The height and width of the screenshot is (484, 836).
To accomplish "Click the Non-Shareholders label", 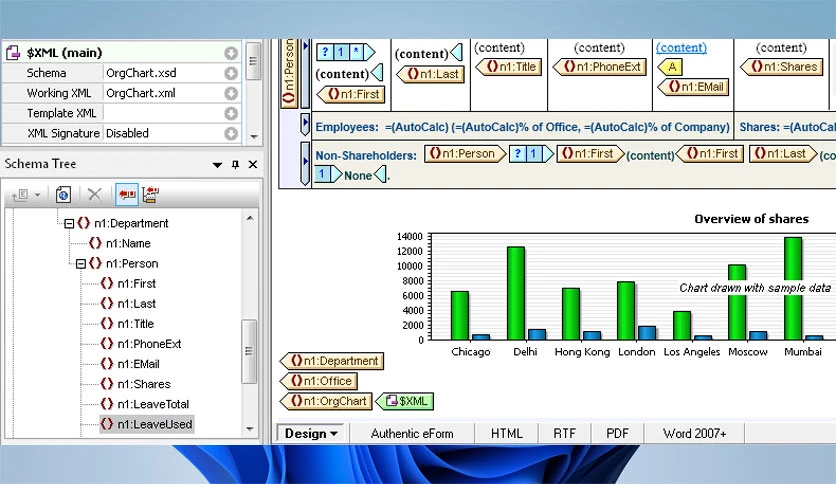I will pyautogui.click(x=366, y=156).
